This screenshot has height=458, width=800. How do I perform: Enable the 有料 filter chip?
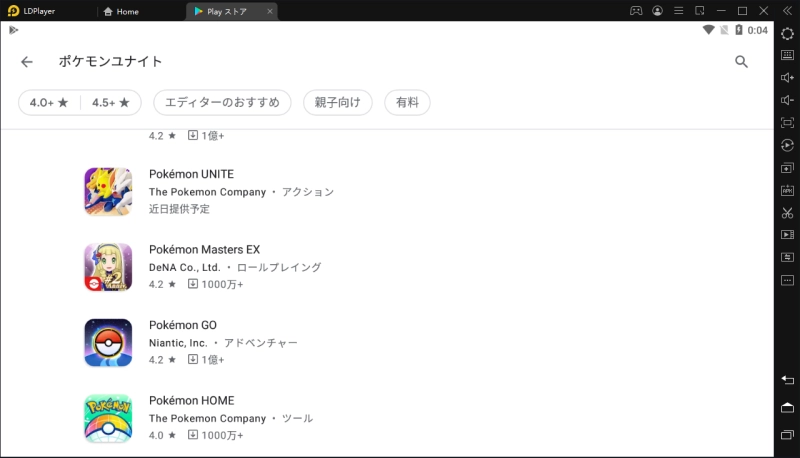[x=407, y=102]
